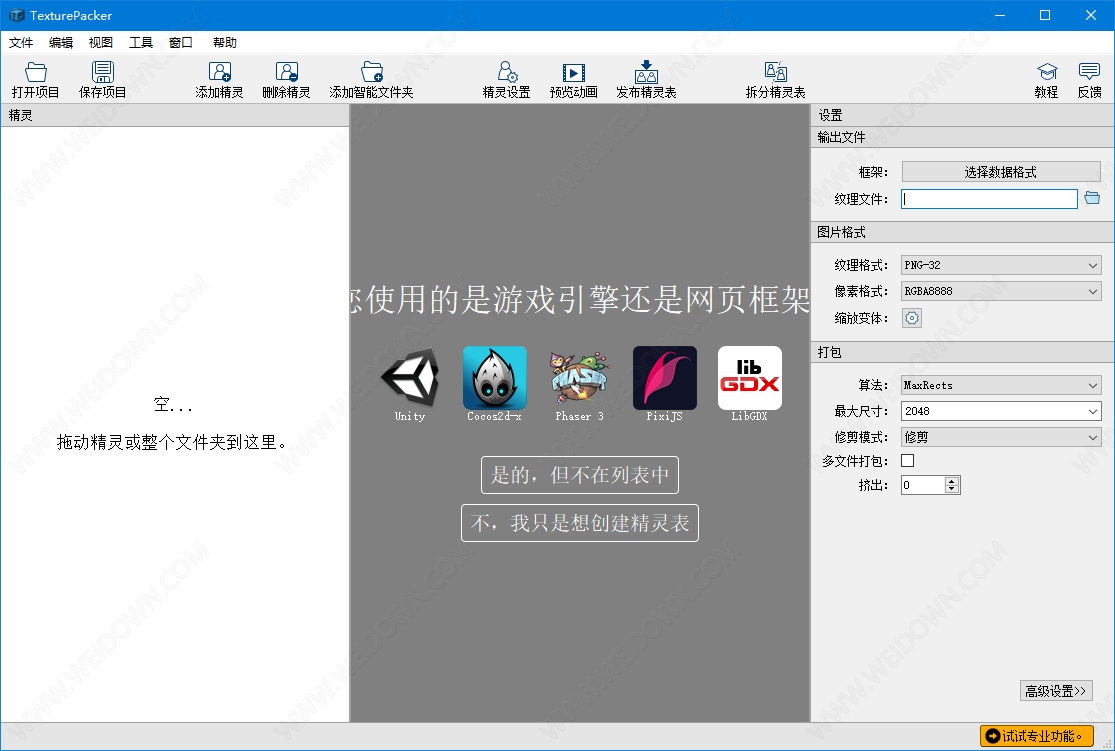
Task: Choose the Cocos2d-x engine icon
Action: [494, 378]
